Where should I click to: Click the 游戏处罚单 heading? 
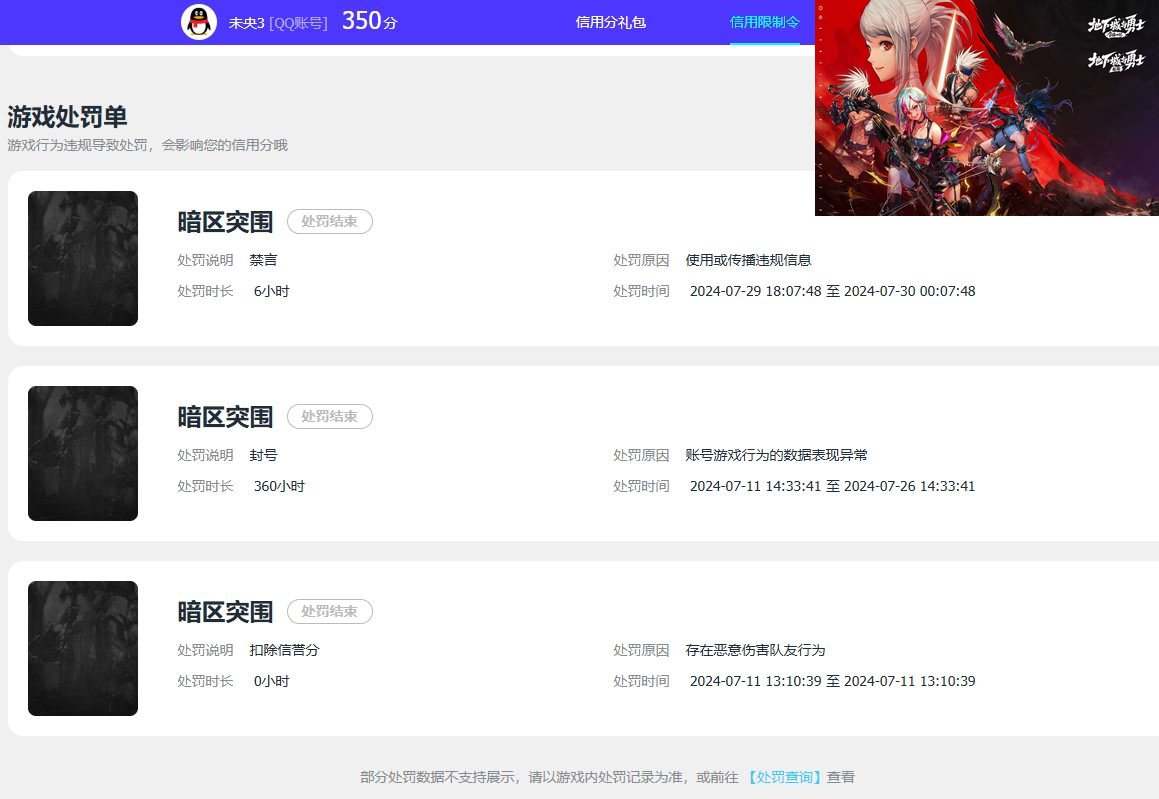pyautogui.click(x=67, y=117)
